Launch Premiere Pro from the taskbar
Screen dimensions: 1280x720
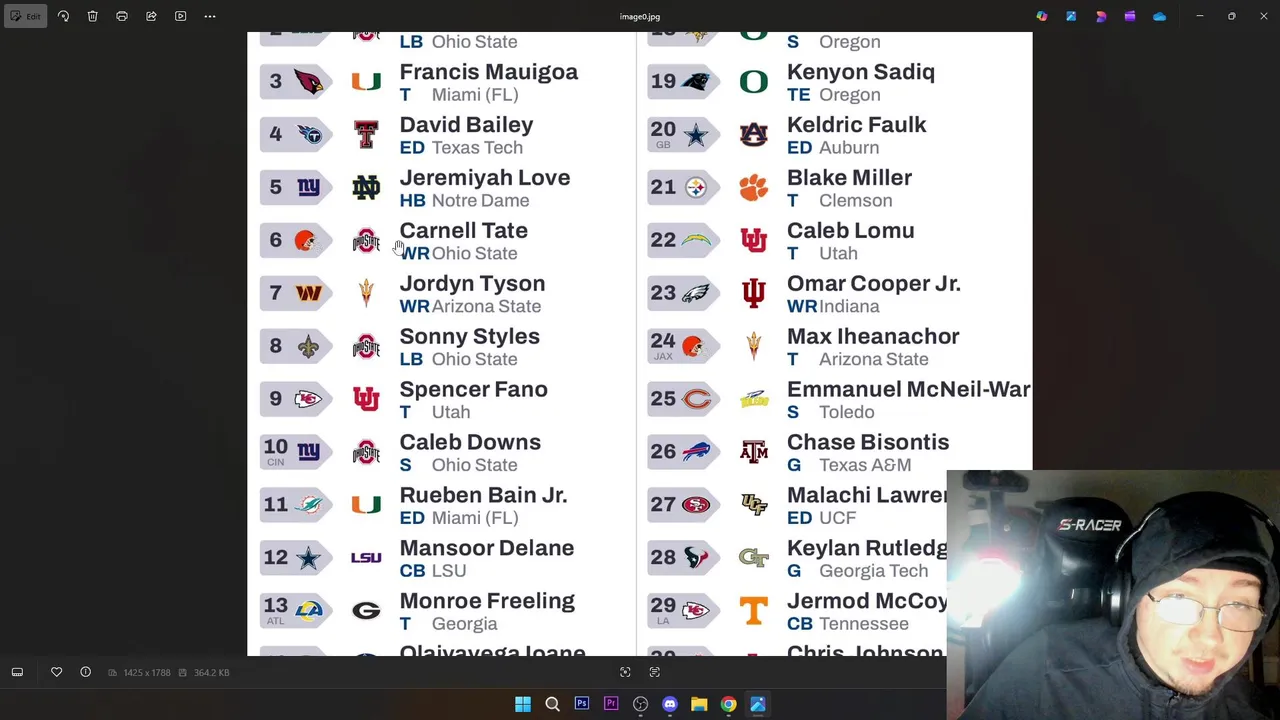click(611, 704)
